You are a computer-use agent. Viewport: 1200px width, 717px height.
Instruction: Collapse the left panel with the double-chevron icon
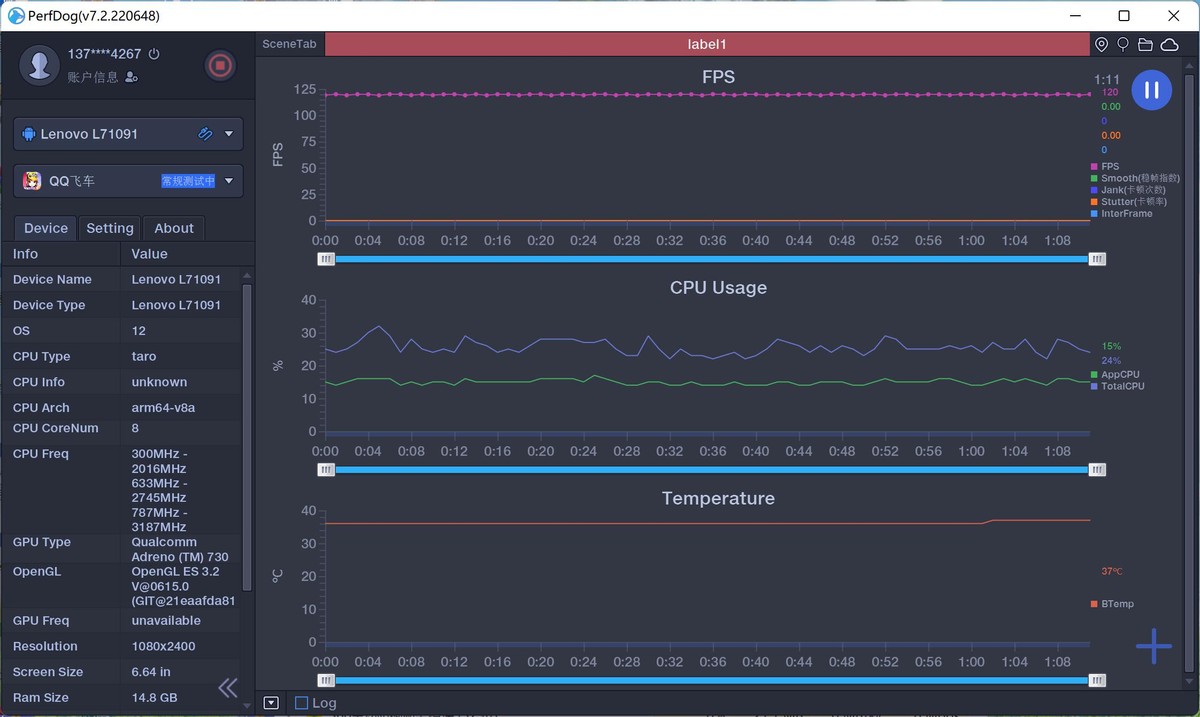click(228, 687)
